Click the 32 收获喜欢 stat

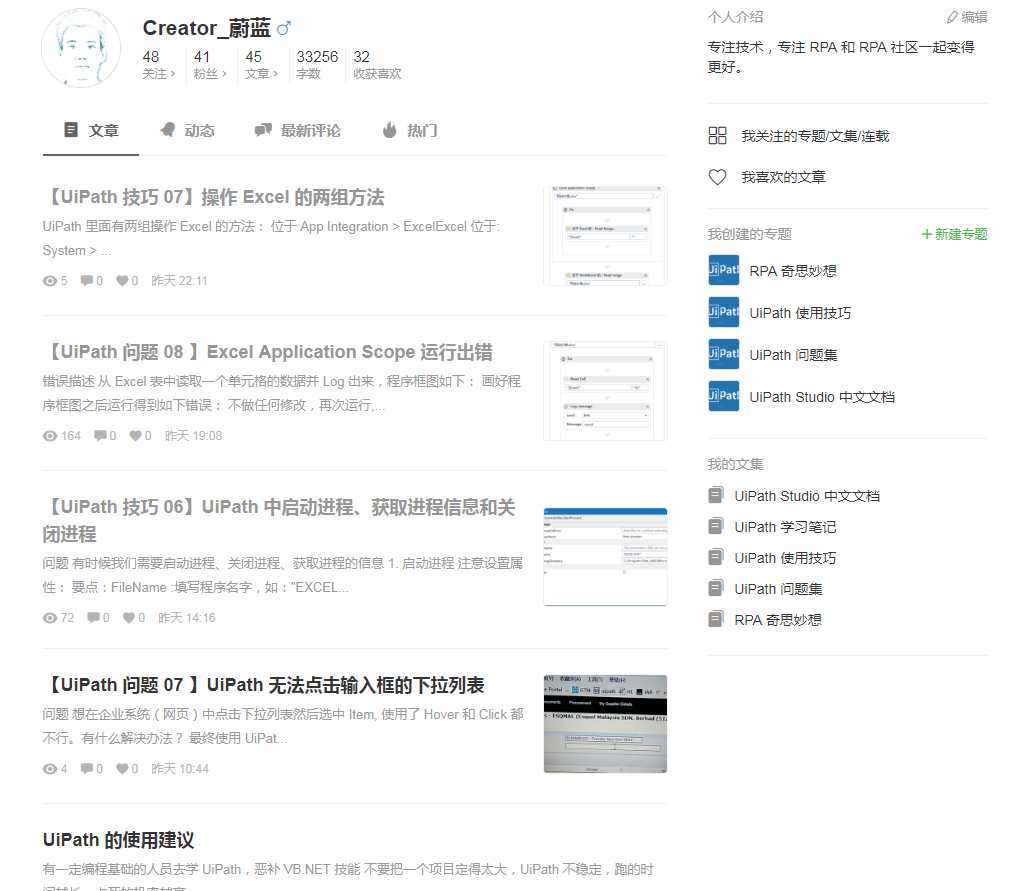(x=377, y=65)
